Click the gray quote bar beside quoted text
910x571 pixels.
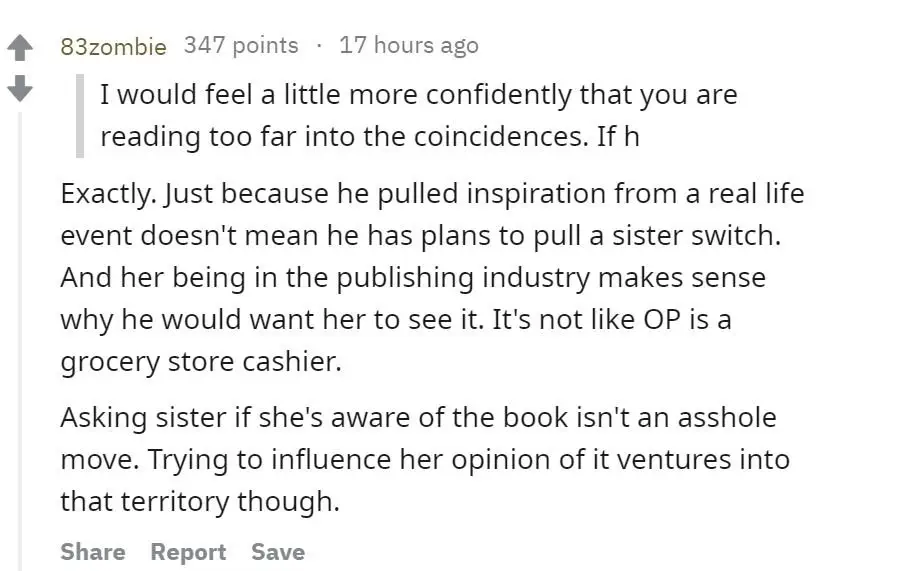click(x=80, y=115)
